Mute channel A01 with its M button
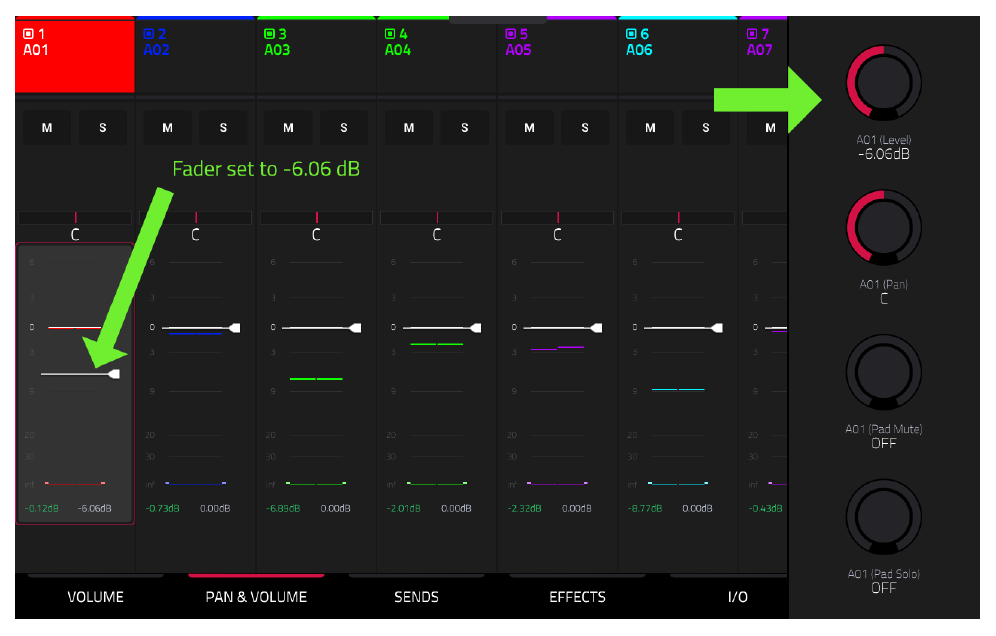 click(47, 128)
